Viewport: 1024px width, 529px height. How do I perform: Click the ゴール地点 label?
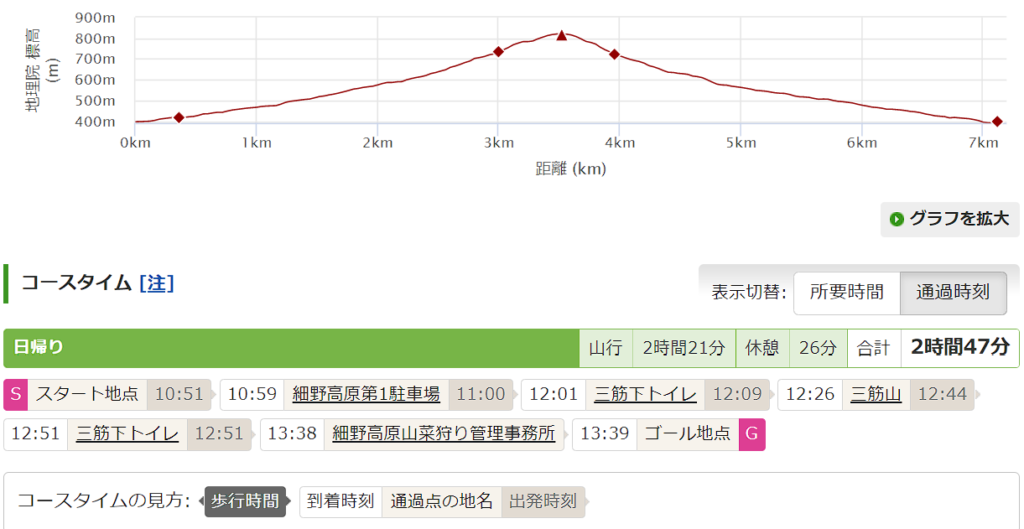click(x=687, y=434)
